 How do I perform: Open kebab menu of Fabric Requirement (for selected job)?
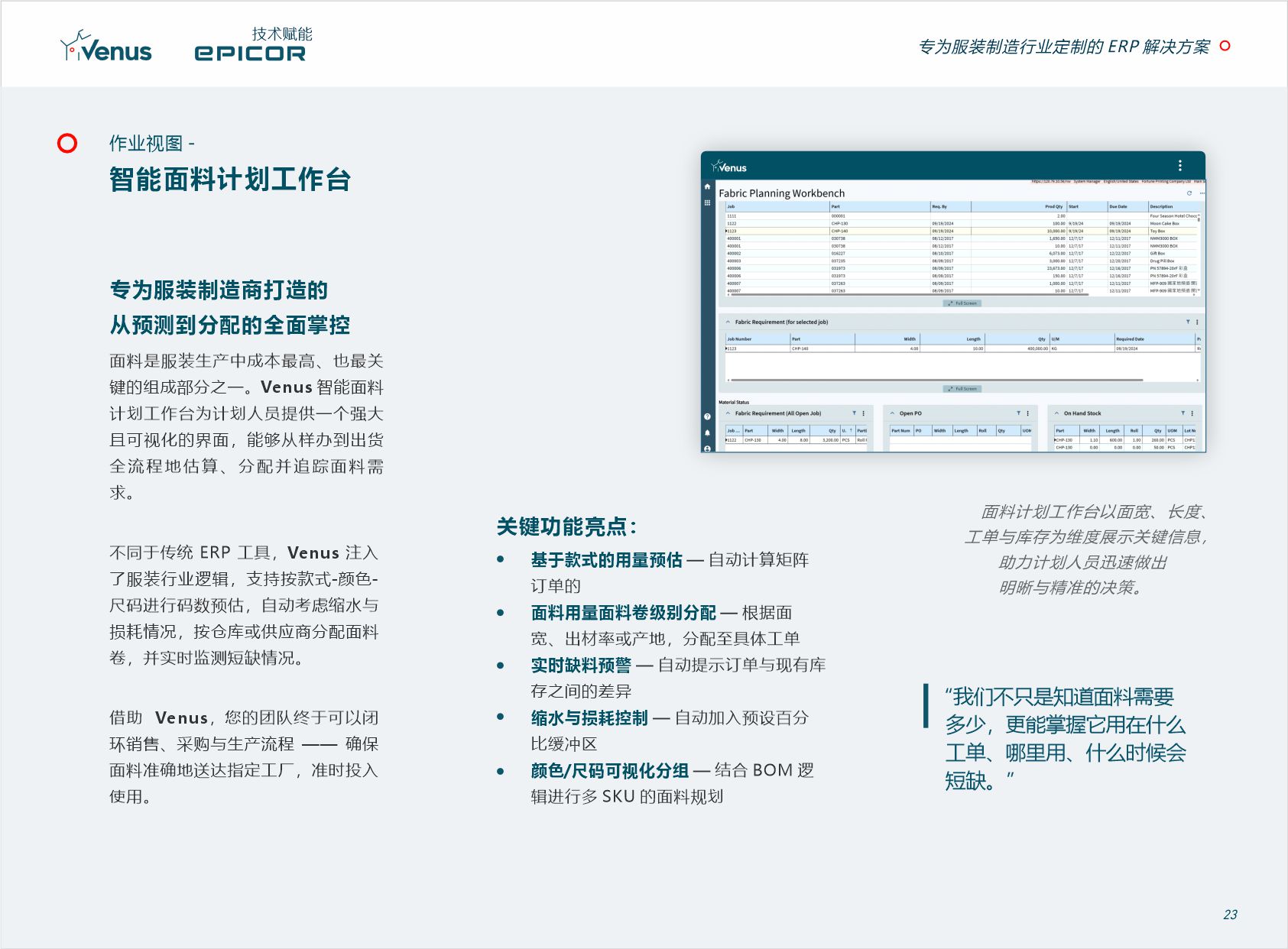tap(1197, 322)
